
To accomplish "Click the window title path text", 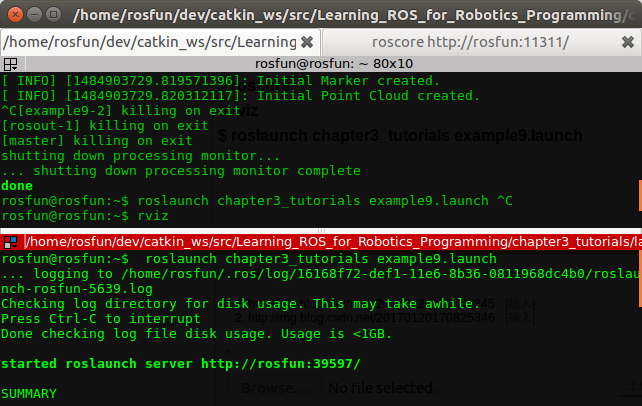I will click(354, 15).
